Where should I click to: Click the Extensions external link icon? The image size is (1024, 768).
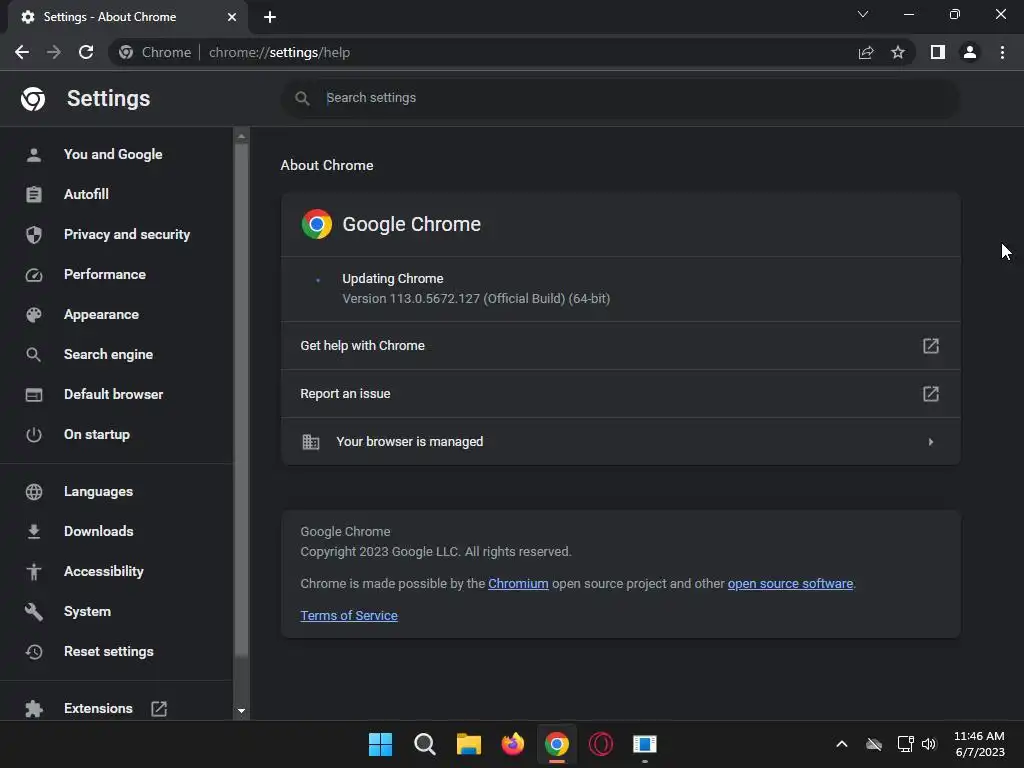(159, 709)
